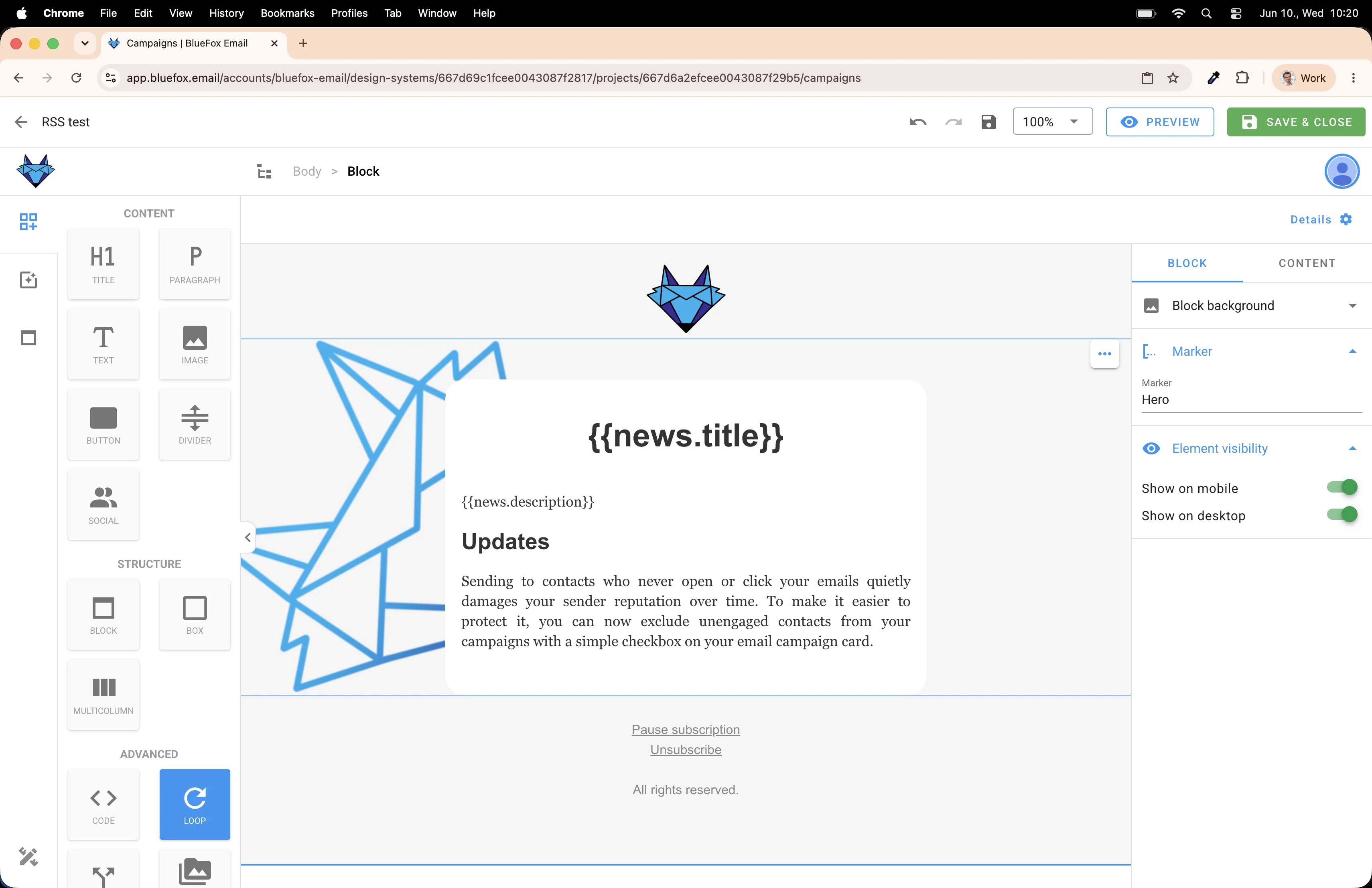This screenshot has height=888, width=1372.
Task: Go back with the RSS test arrow
Action: tap(21, 122)
